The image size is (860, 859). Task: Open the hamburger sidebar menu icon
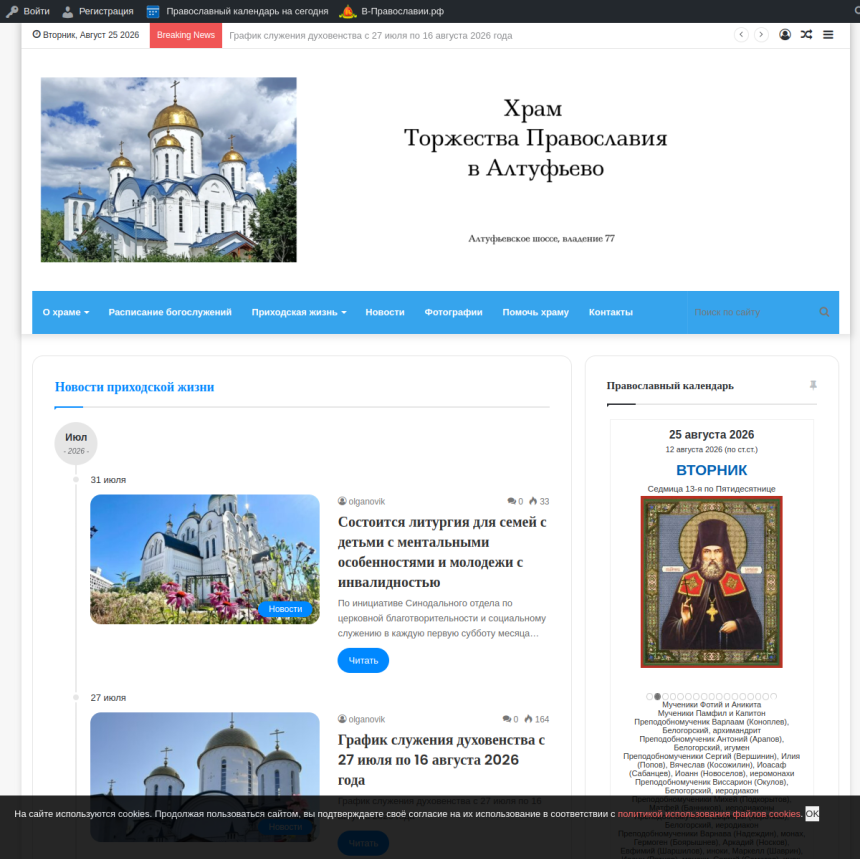point(828,35)
